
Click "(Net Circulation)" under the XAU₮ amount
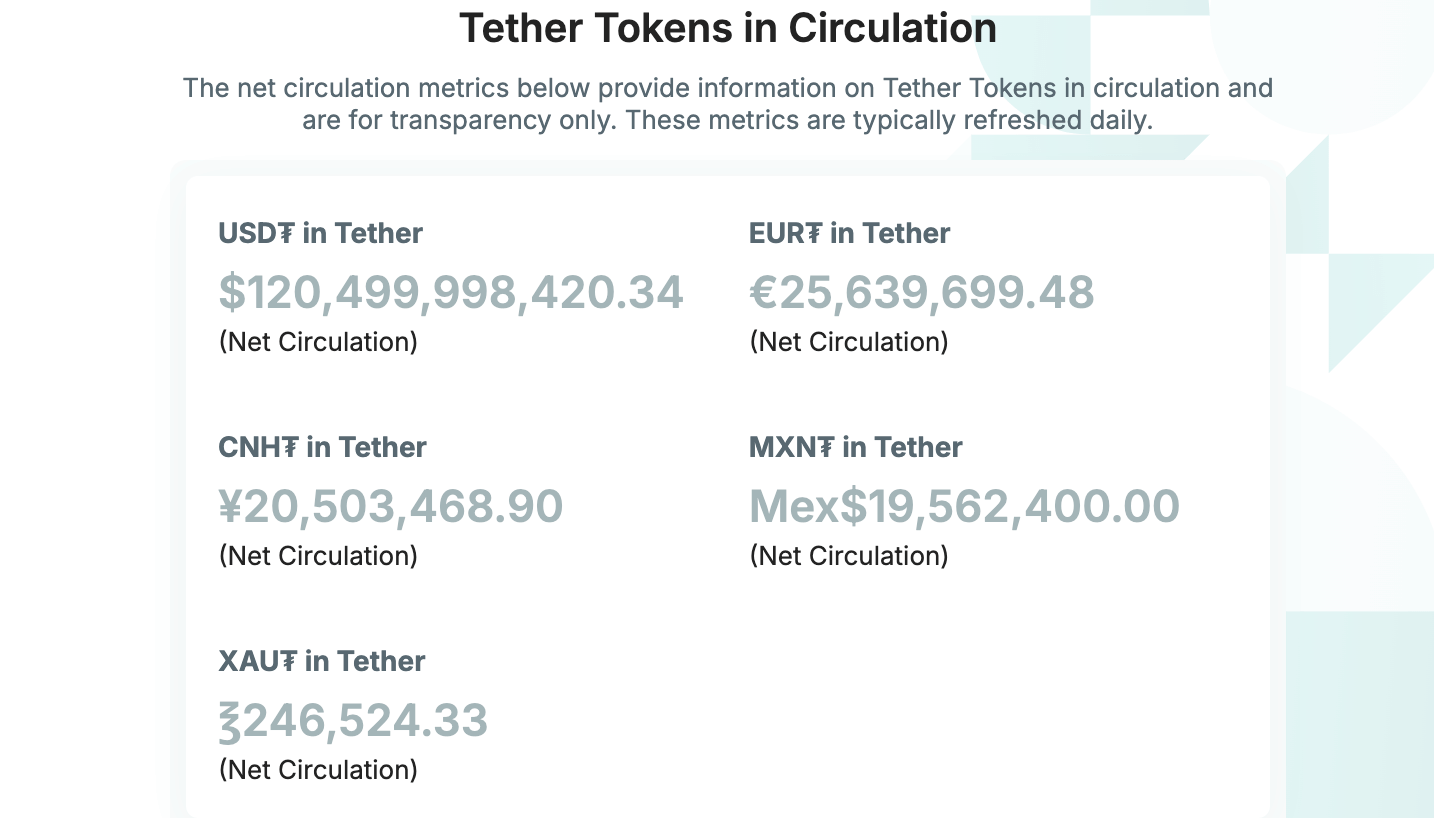(x=318, y=770)
